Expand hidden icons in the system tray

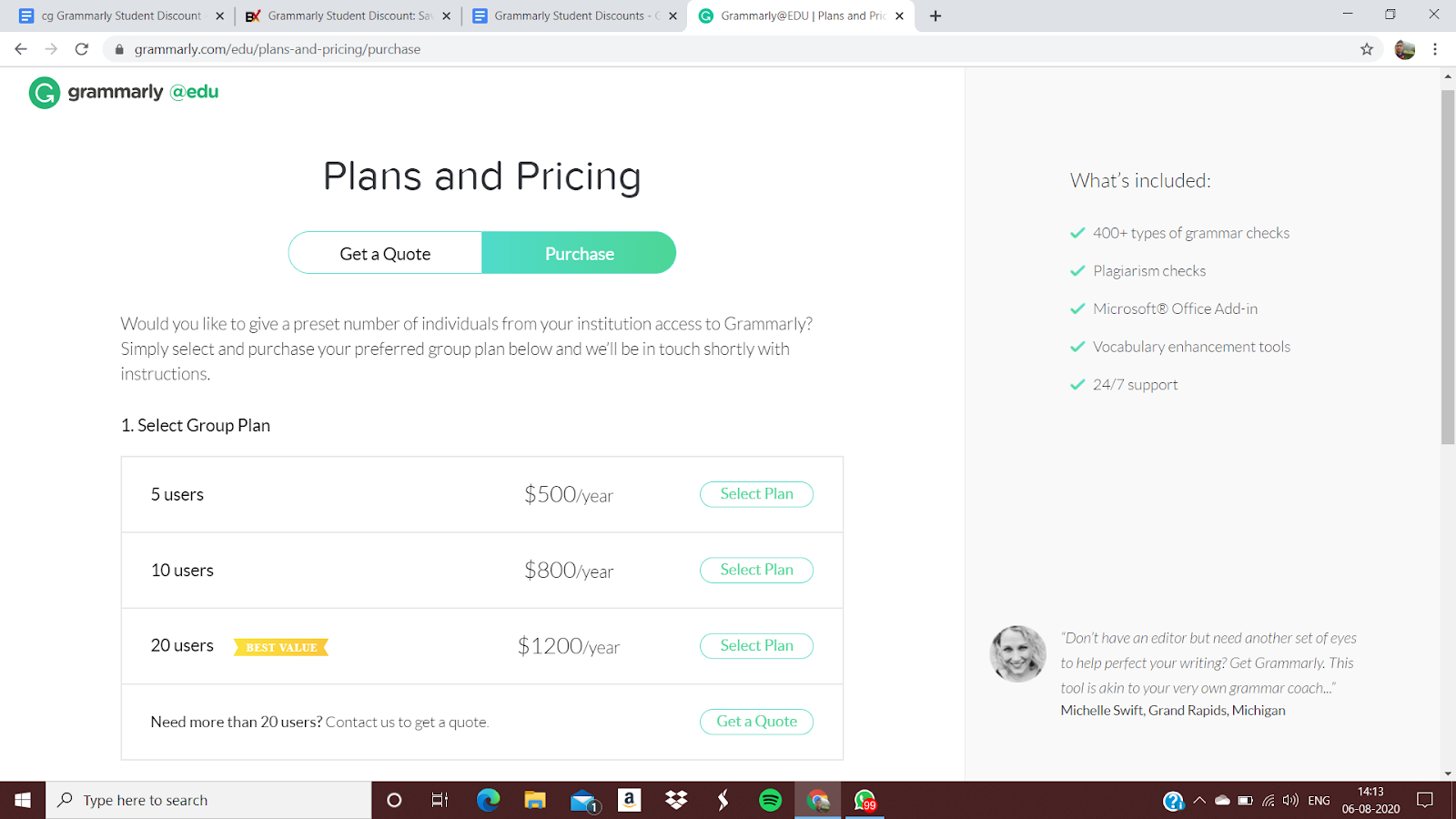click(1199, 800)
